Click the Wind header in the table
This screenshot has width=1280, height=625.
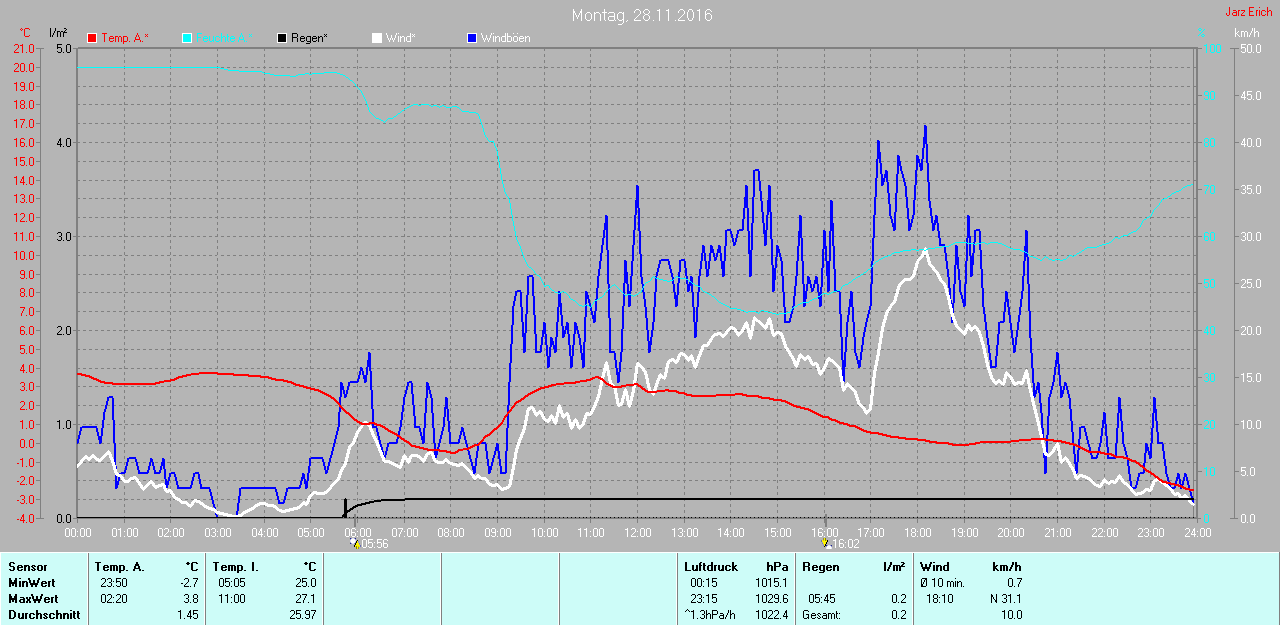click(935, 566)
